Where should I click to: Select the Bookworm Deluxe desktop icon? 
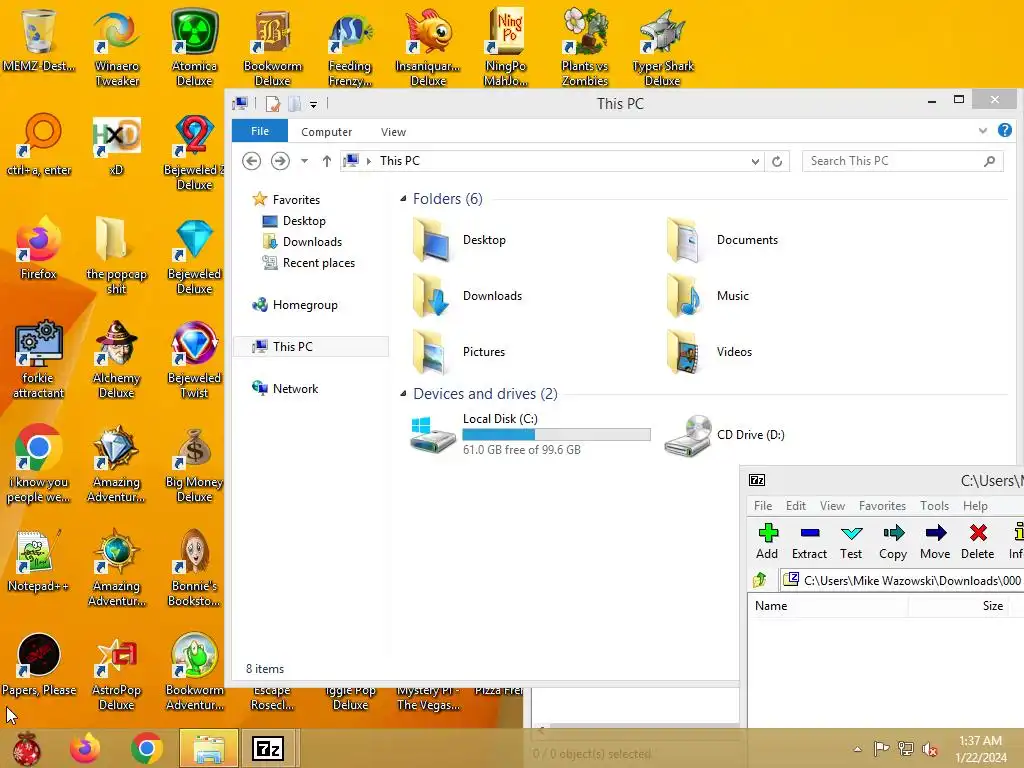[x=272, y=47]
